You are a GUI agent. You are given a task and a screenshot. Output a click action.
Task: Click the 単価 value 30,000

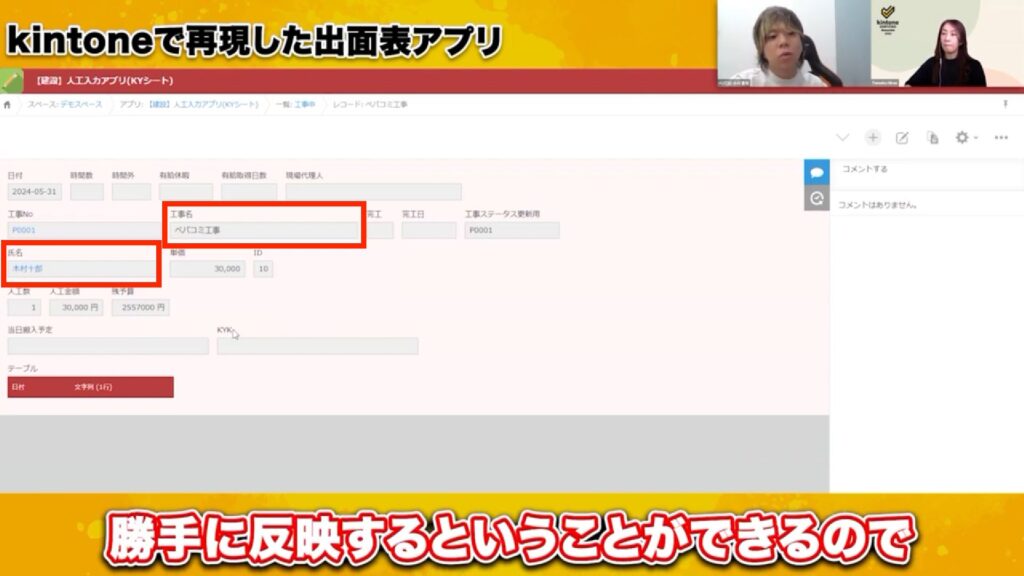point(208,268)
